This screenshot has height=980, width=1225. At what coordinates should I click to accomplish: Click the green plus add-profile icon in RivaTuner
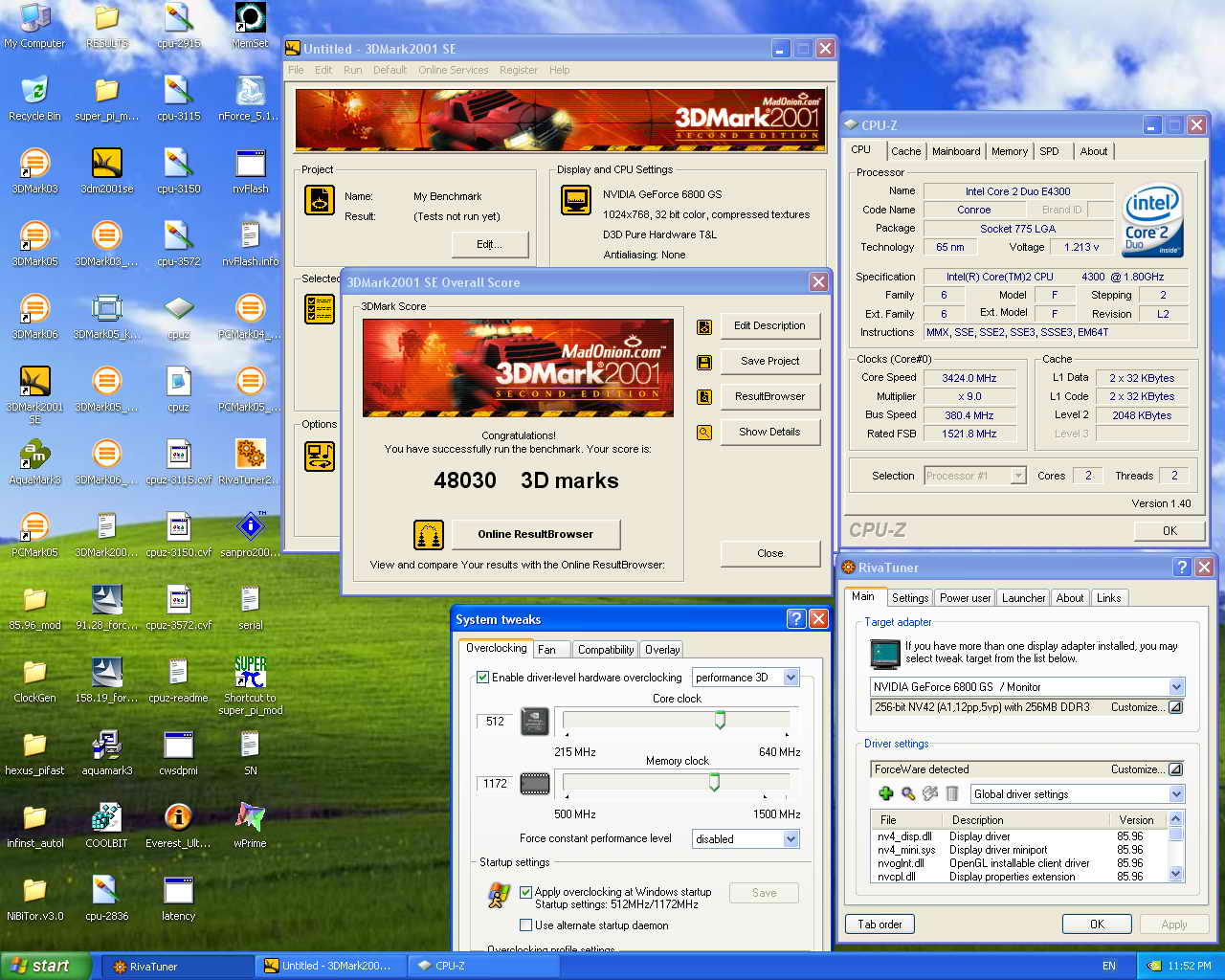[x=886, y=793]
